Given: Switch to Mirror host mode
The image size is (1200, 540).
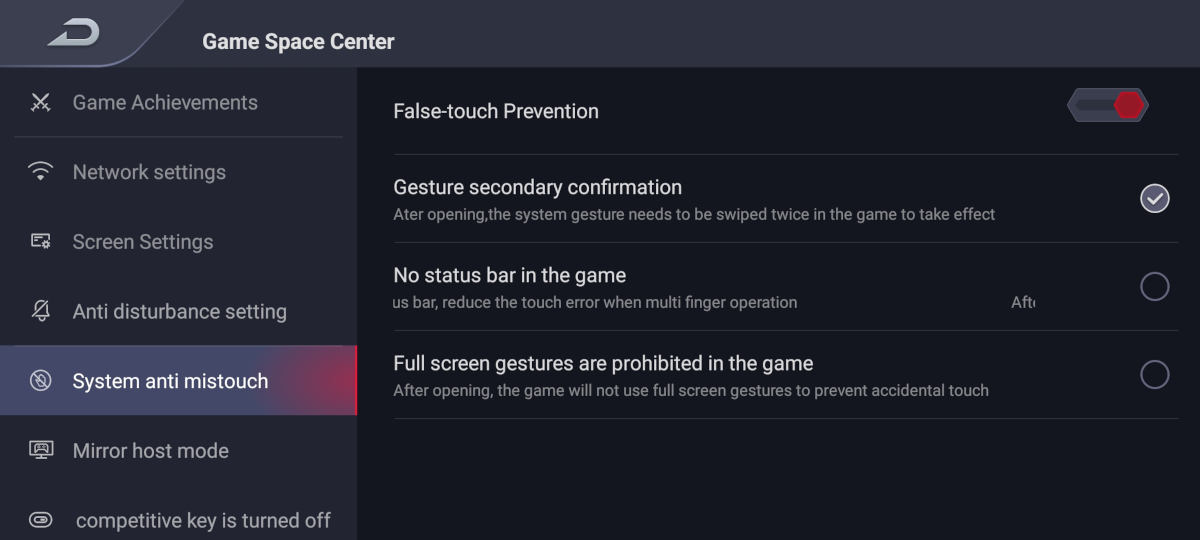Looking at the screenshot, I should 151,451.
